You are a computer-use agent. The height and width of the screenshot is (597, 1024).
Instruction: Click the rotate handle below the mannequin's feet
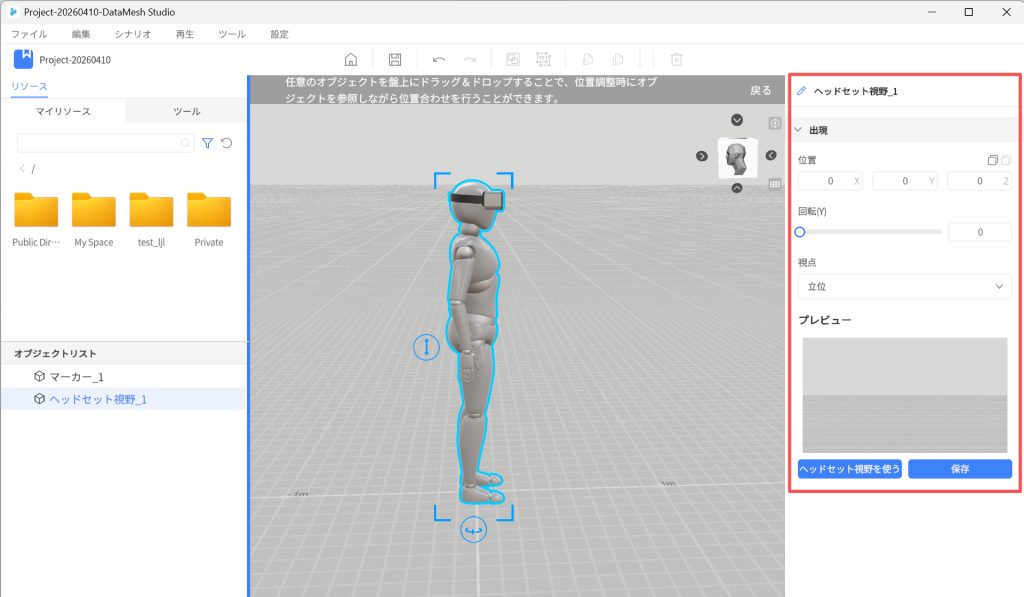pos(473,531)
